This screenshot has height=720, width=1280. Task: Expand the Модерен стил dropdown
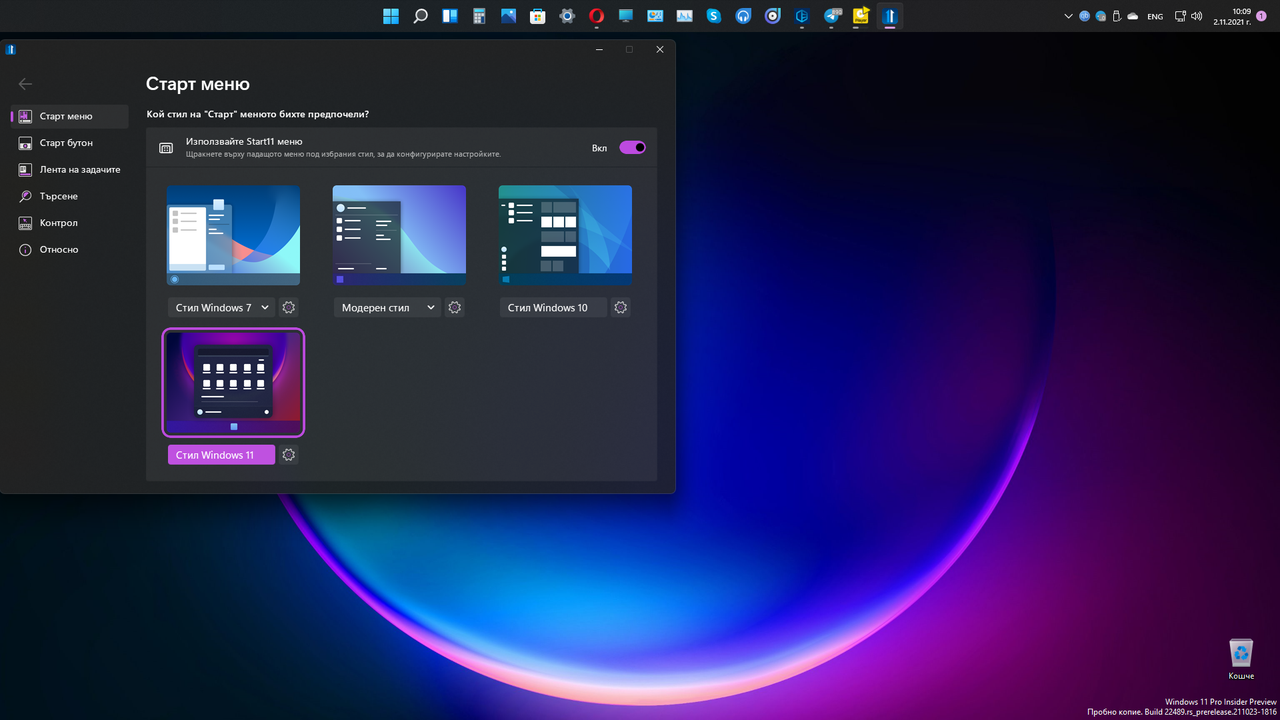[387, 308]
